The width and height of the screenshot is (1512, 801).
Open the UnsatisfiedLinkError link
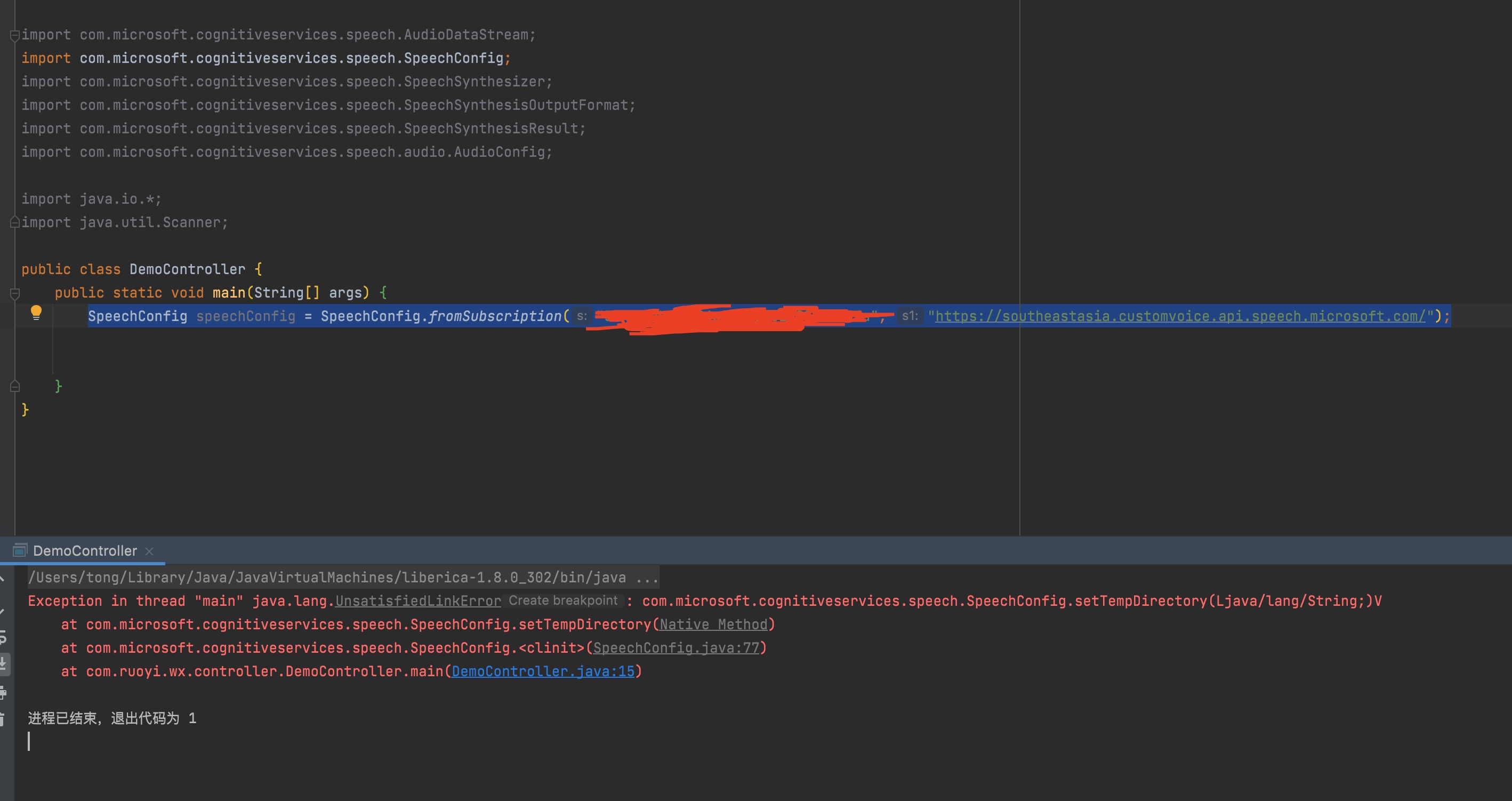tap(418, 600)
